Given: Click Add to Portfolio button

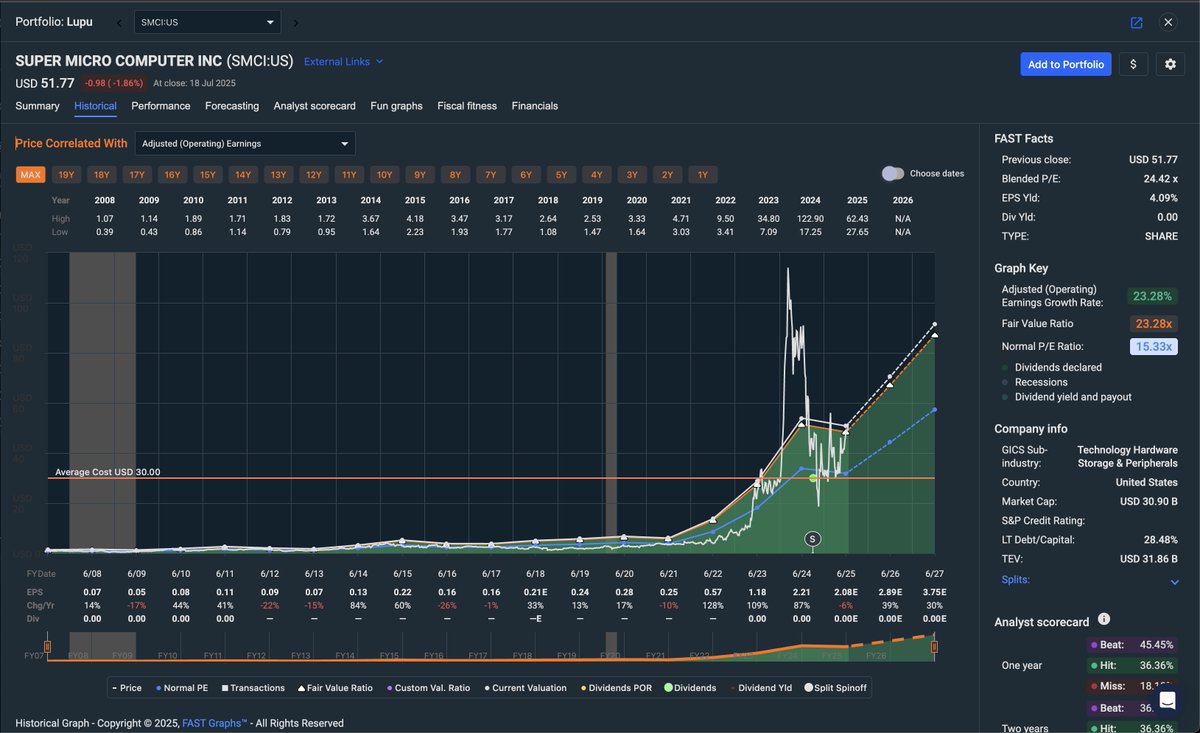Looking at the screenshot, I should point(1066,64).
